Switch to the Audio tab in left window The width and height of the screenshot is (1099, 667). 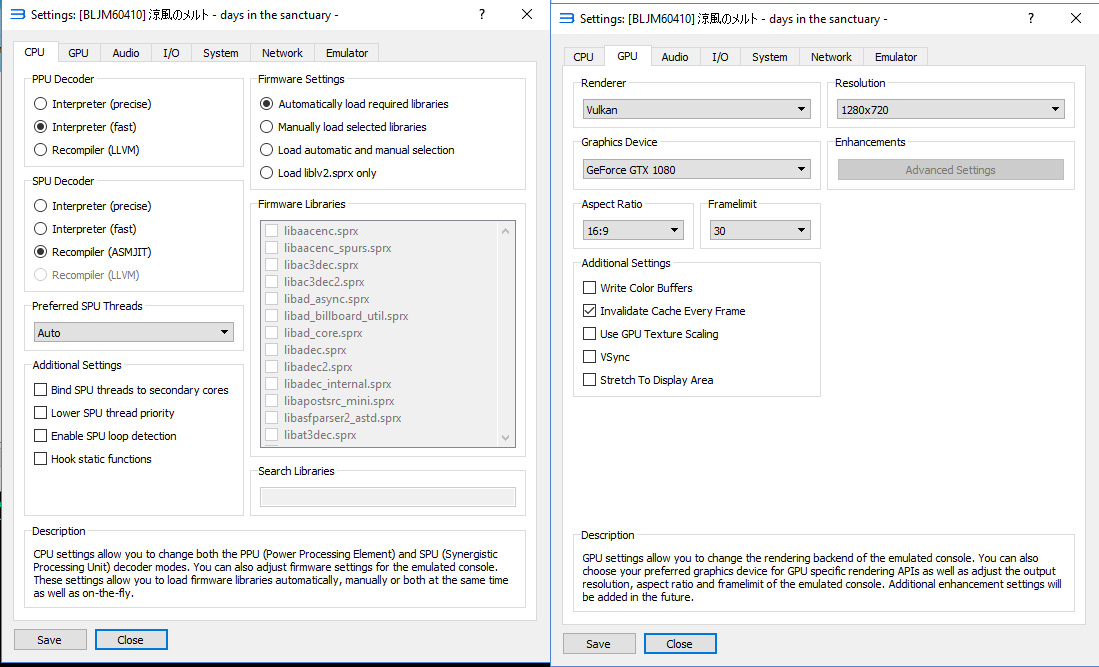(126, 53)
